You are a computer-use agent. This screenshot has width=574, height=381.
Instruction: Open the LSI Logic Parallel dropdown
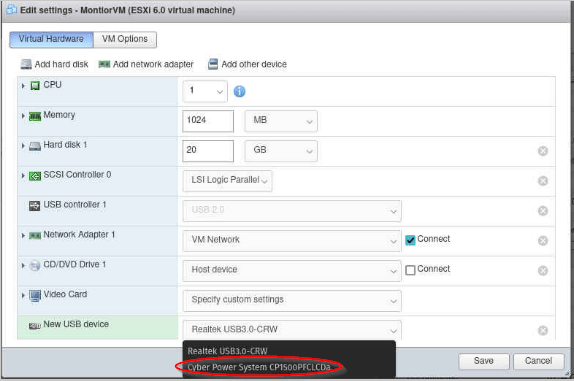pos(227,180)
